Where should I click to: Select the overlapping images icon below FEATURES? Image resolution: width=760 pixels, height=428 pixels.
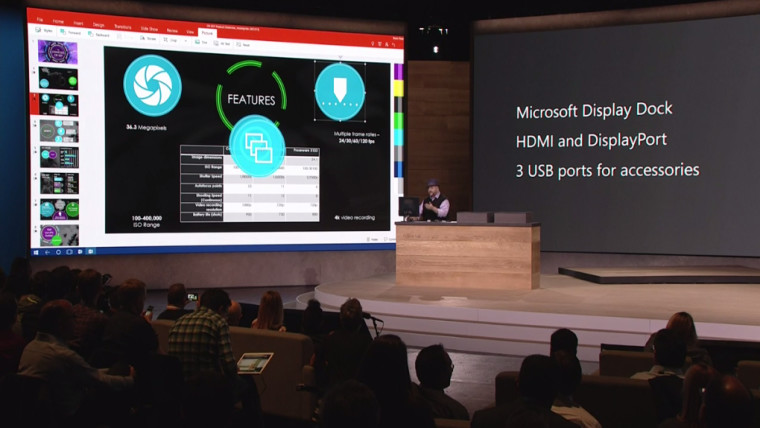[258, 146]
